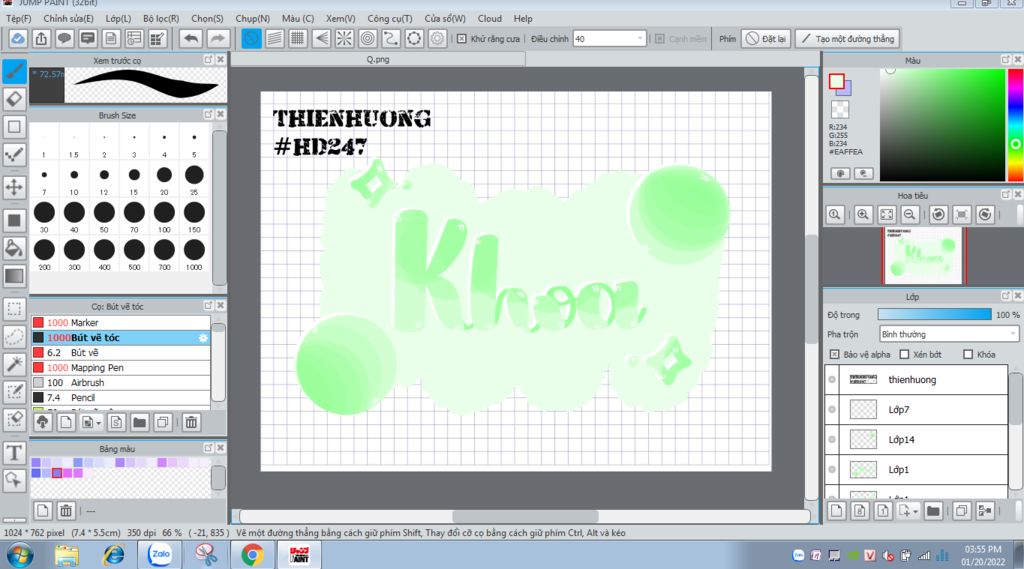Select the Bucket fill tool
Screen dimensions: 1024x569
pyautogui.click(x=14, y=248)
